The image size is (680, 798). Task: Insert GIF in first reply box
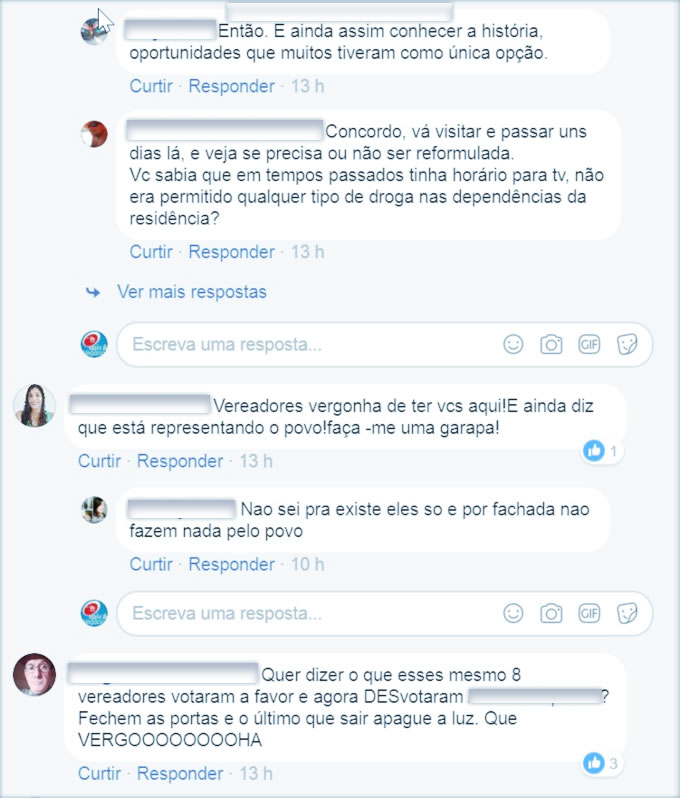point(589,345)
